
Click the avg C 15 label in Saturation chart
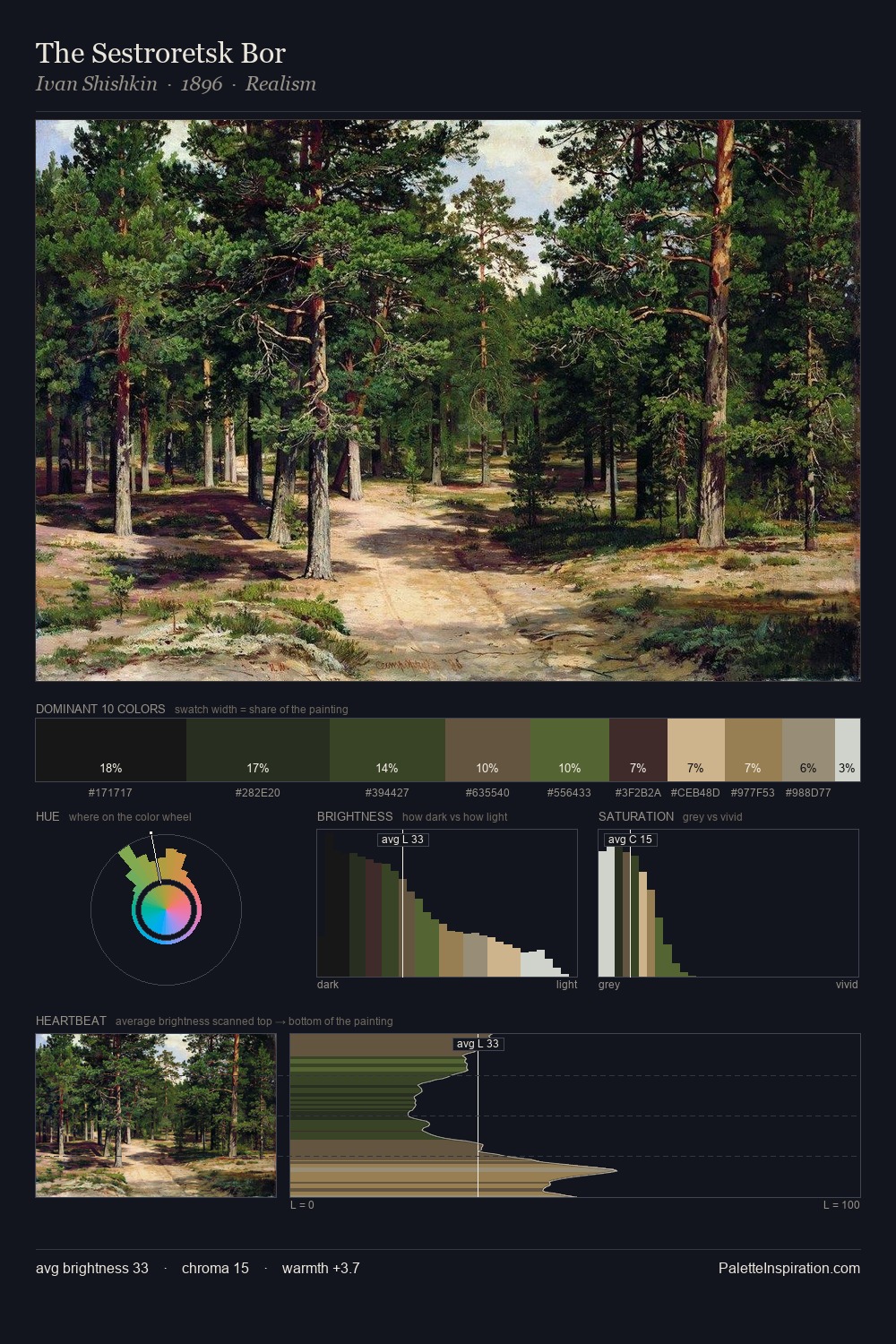coord(630,840)
